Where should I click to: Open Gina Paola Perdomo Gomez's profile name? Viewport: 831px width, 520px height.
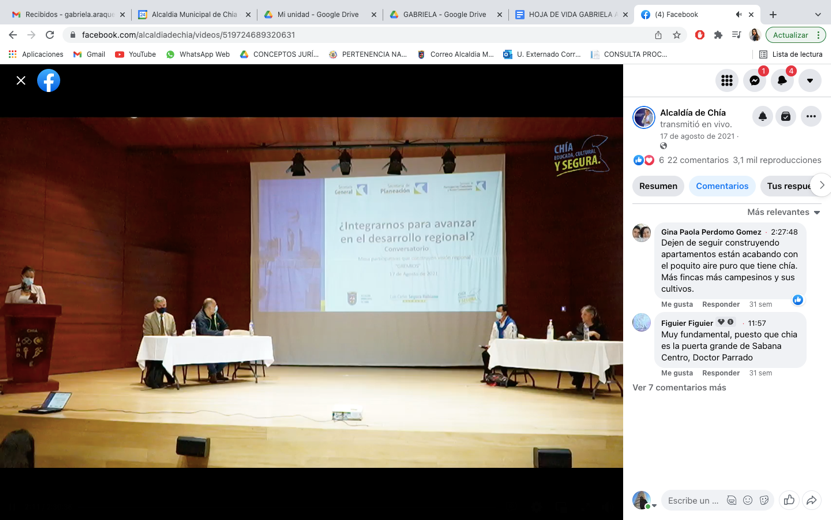point(711,232)
